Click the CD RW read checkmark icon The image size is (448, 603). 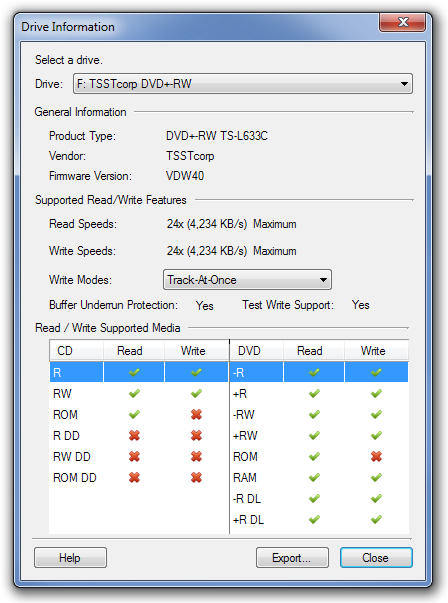click(134, 393)
